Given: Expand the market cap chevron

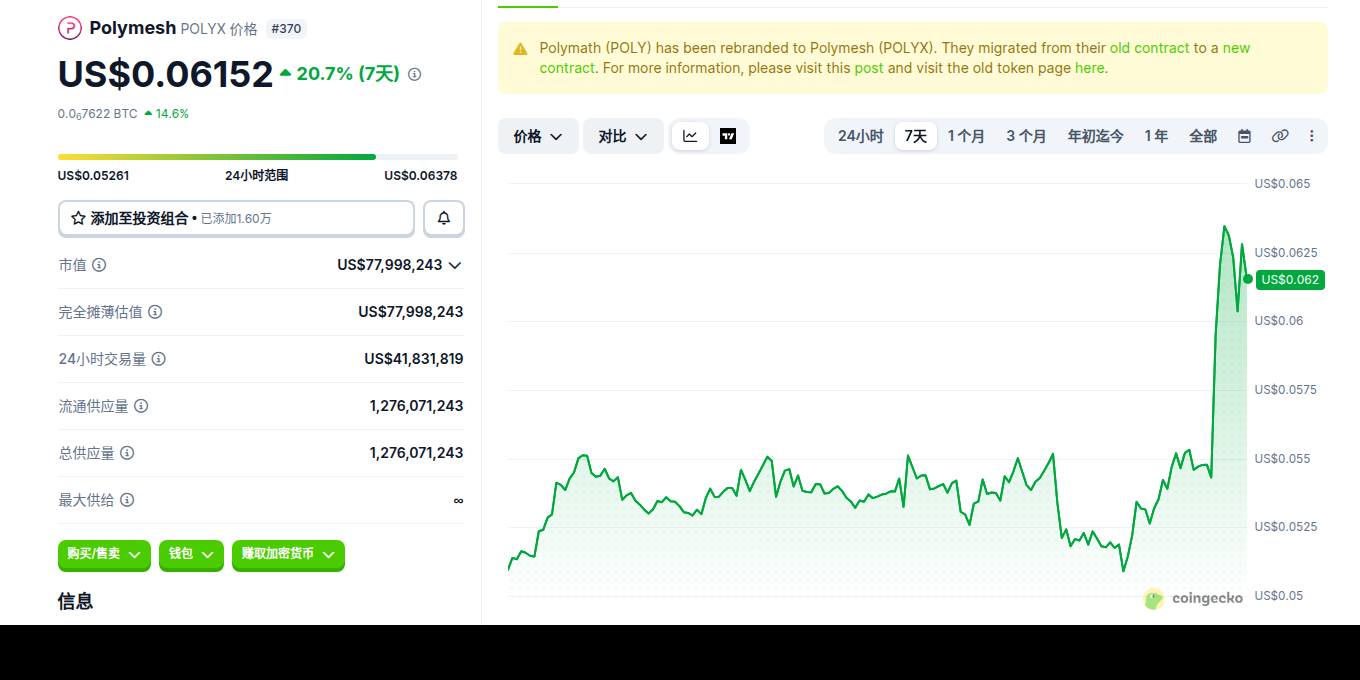Looking at the screenshot, I should click(x=455, y=265).
